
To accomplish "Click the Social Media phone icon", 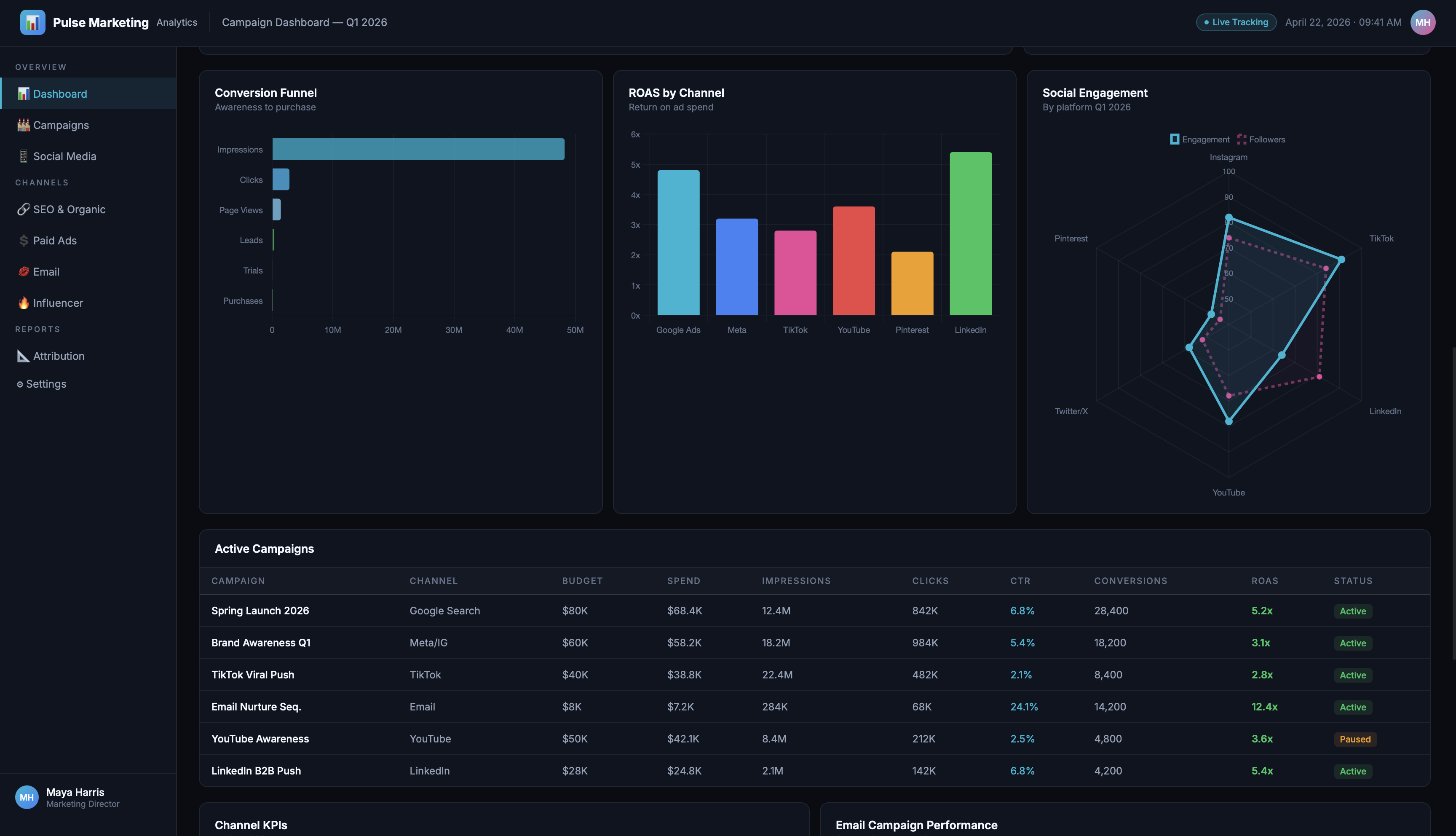I will (24, 156).
